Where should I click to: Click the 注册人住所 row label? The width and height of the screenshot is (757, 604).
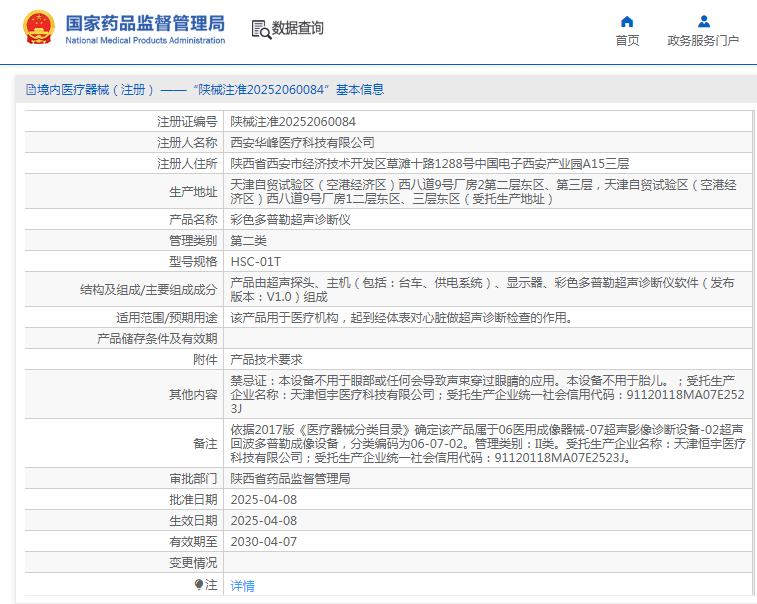coord(187,164)
